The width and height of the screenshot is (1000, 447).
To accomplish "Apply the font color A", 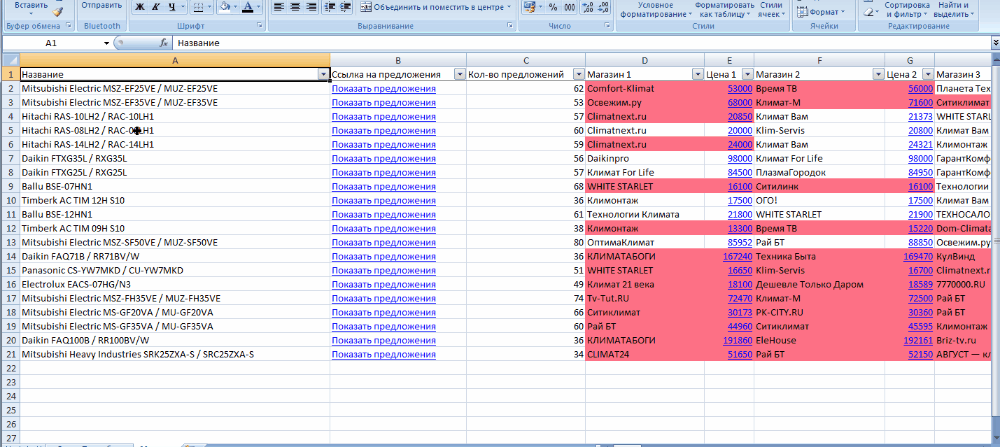I will coord(248,8).
